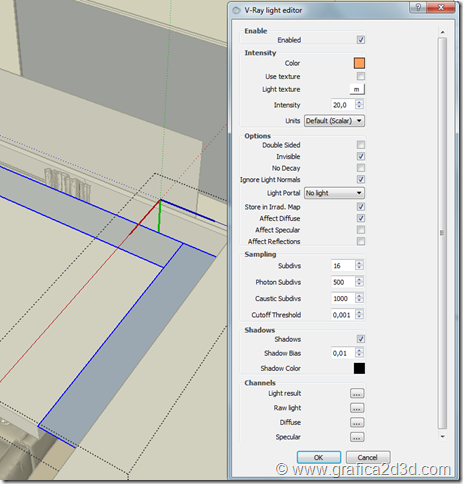Screen dimensions: 463x484
Task: Close the V-Ray light editor window
Action: [441, 7]
